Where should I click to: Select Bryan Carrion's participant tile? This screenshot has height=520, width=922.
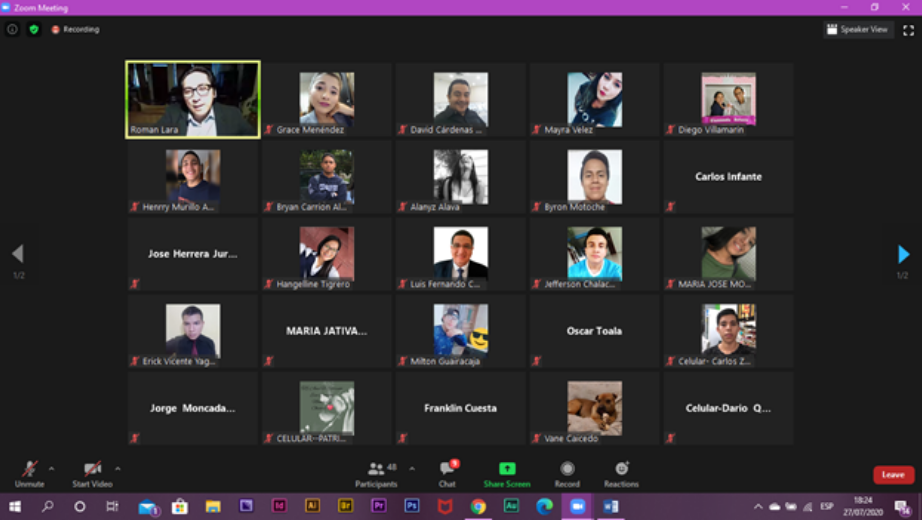(x=327, y=176)
